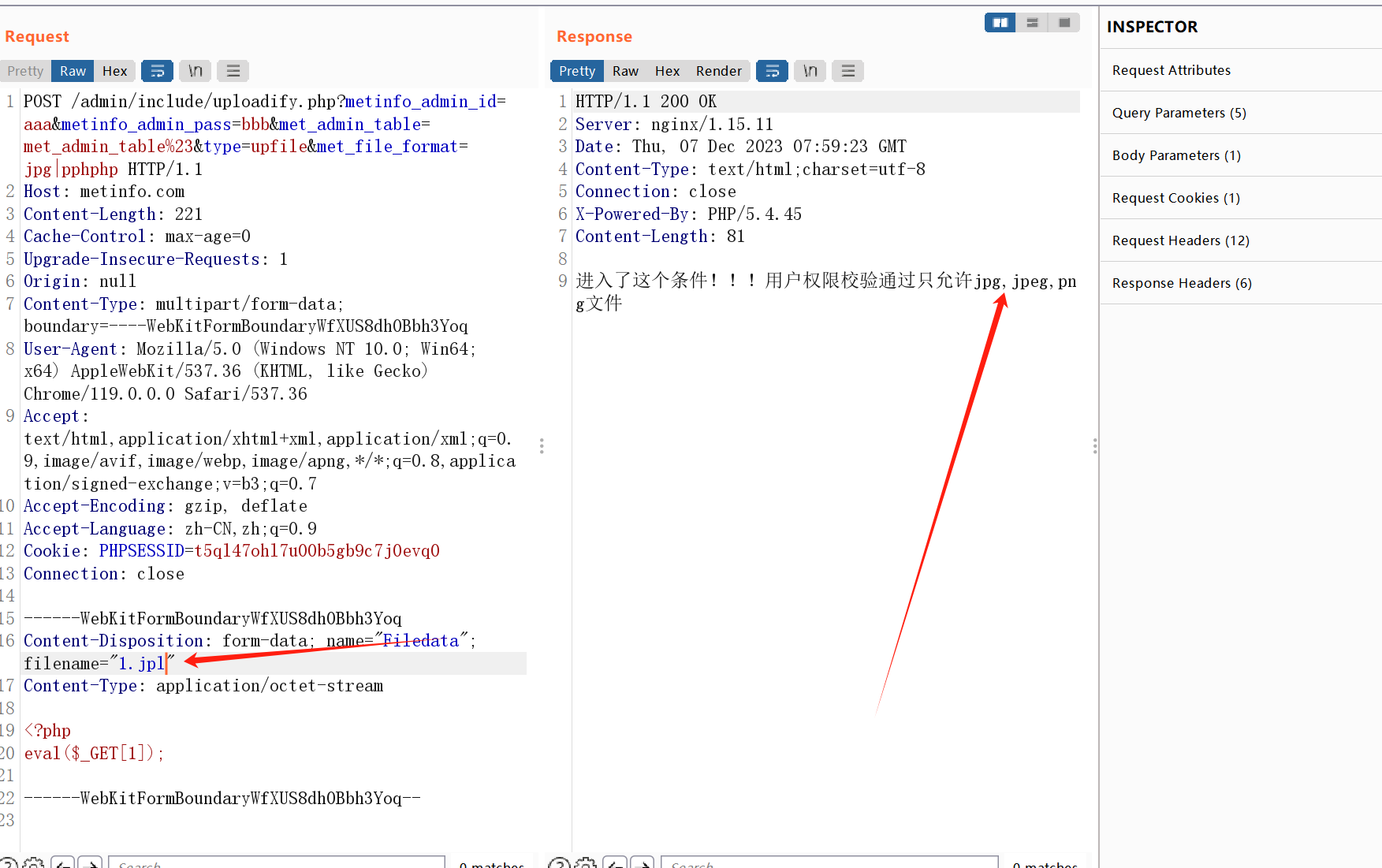This screenshot has height=868, width=1382.
Task: Open the Request editor hamburger settings menu
Action: (233, 70)
